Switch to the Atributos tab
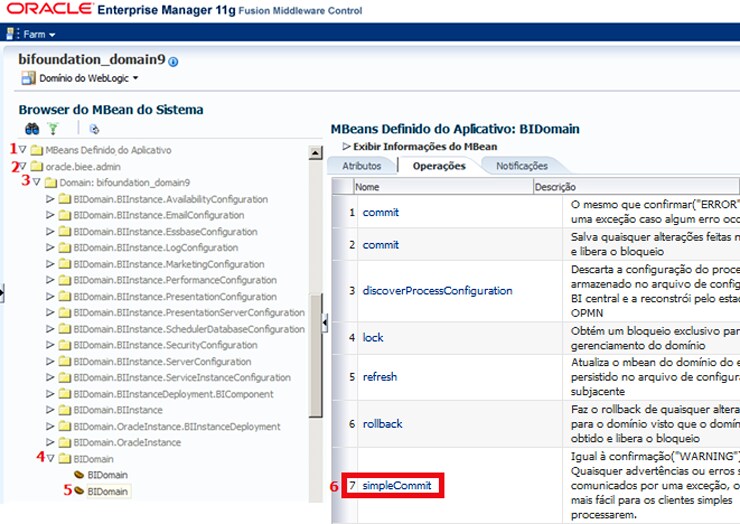This screenshot has width=740, height=524. point(362,166)
